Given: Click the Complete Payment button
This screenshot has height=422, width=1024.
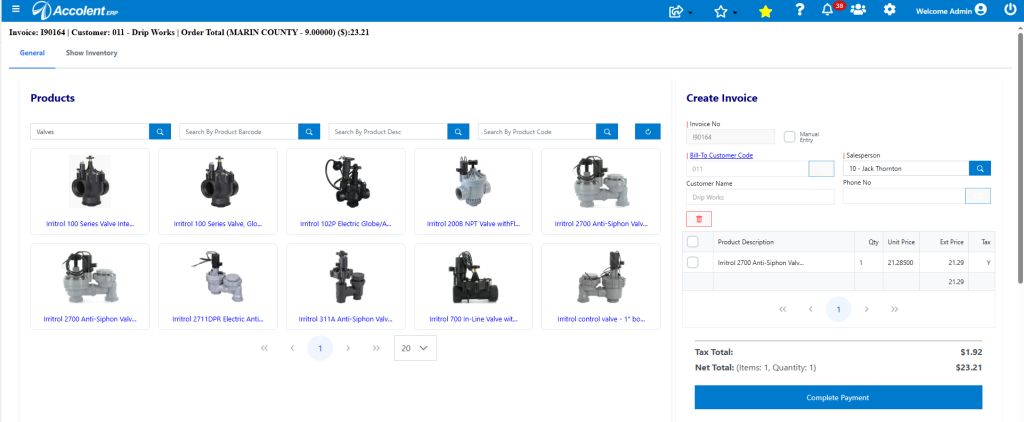Looking at the screenshot, I should coord(838,397).
